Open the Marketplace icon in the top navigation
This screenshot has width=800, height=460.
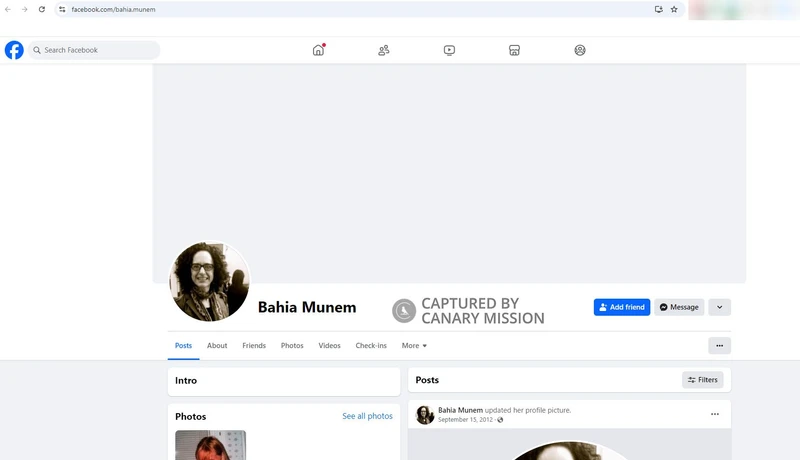tap(514, 50)
